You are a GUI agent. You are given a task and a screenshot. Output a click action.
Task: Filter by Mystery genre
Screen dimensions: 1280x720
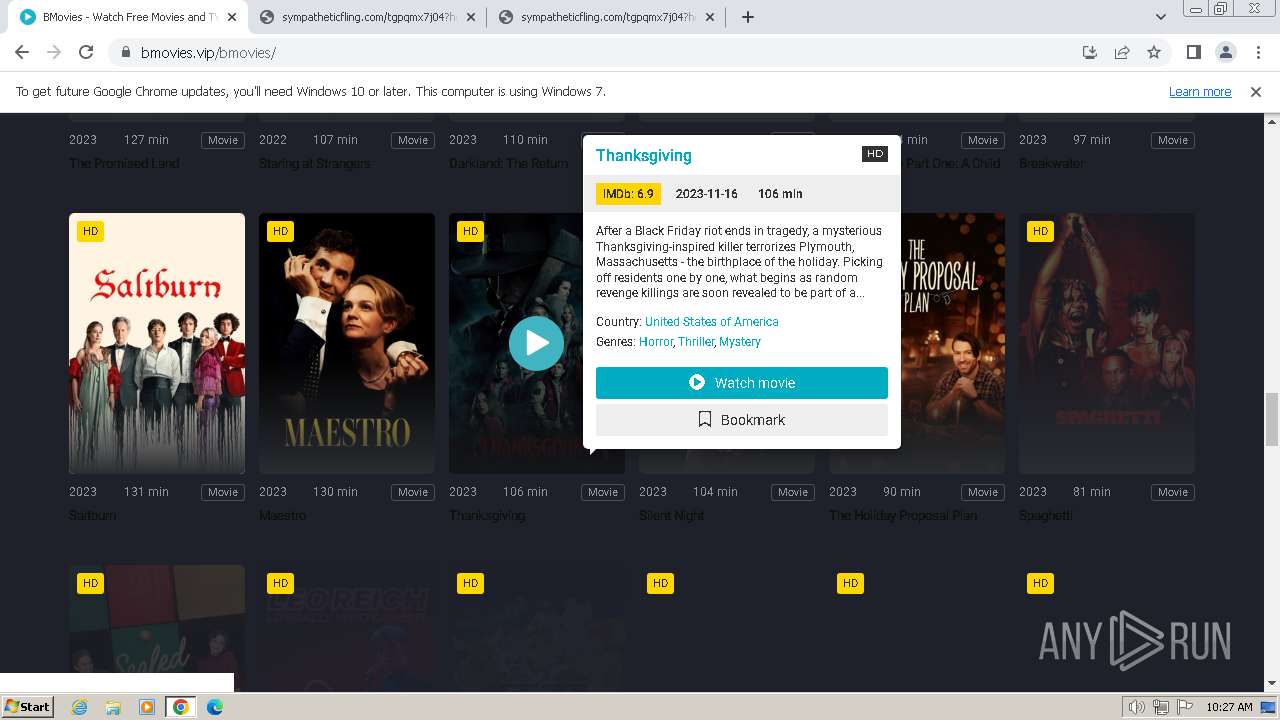point(740,342)
